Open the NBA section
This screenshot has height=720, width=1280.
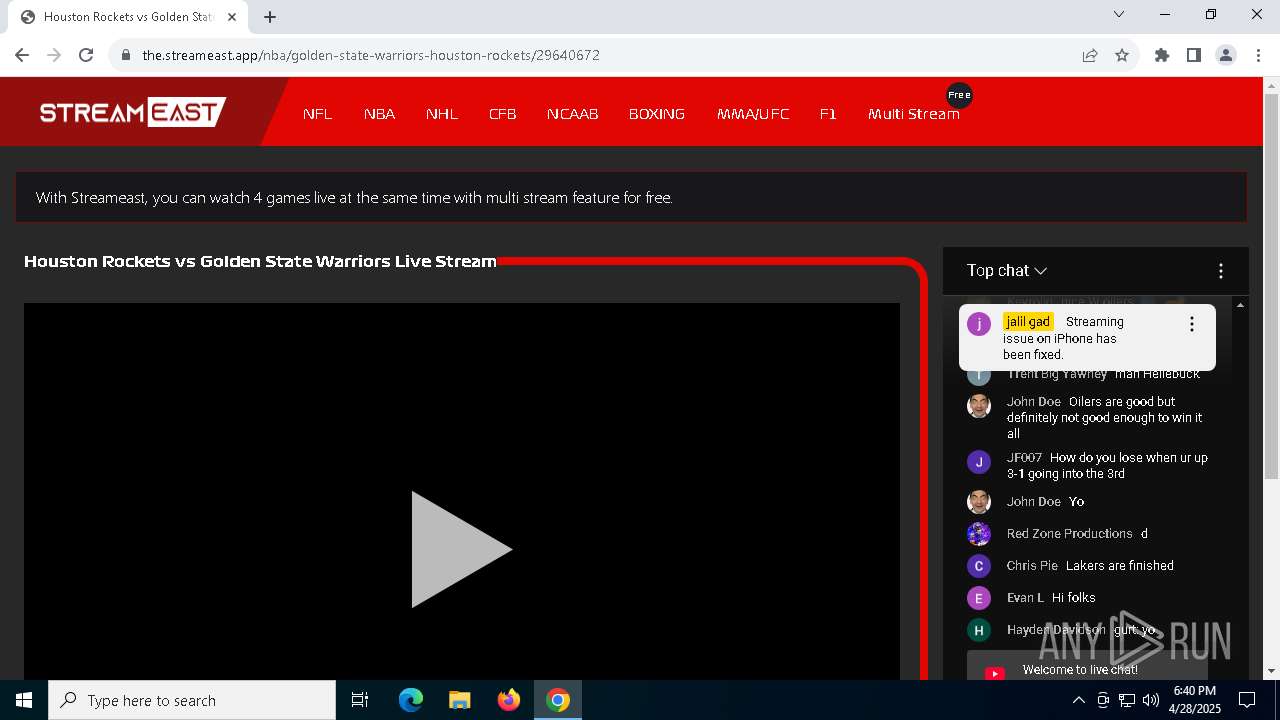point(379,114)
